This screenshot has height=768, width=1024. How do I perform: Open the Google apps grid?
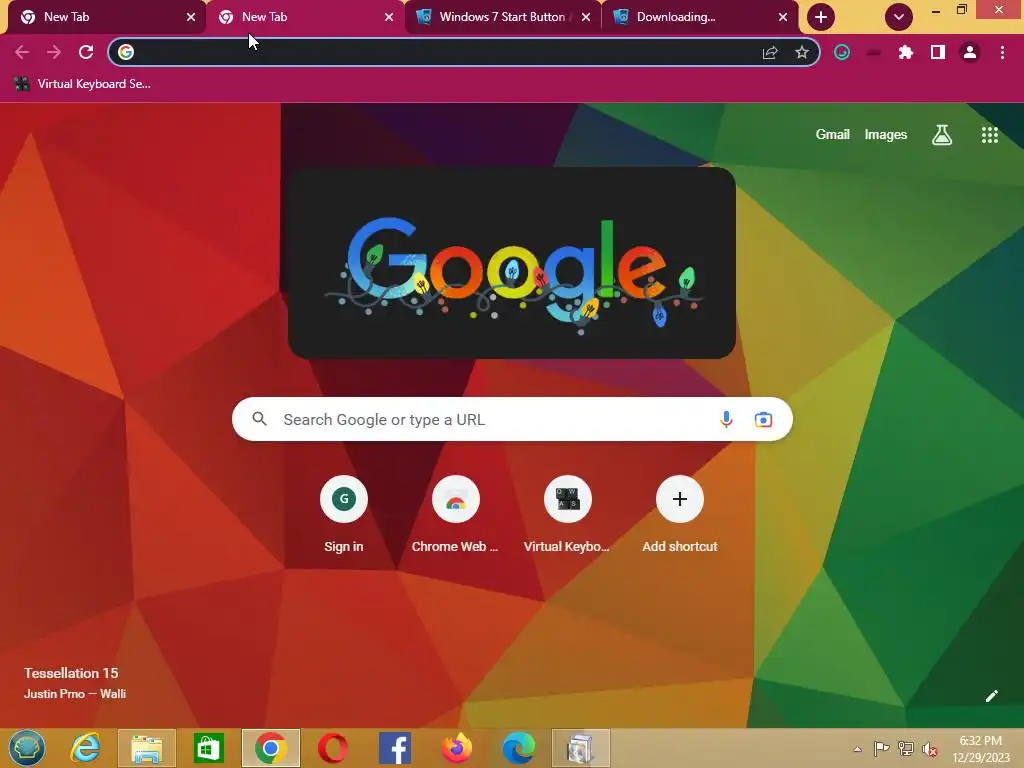989,135
